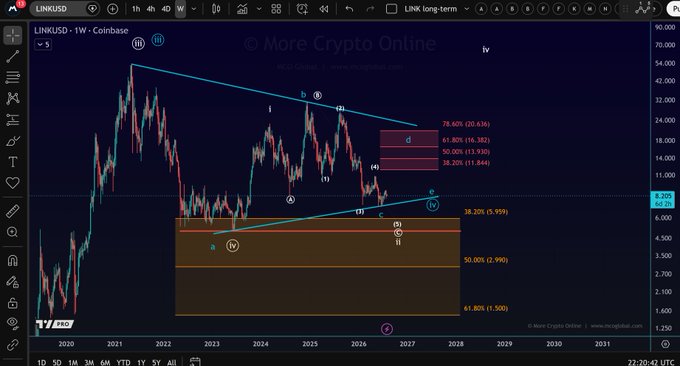Set the date range to YTD

click(123, 362)
